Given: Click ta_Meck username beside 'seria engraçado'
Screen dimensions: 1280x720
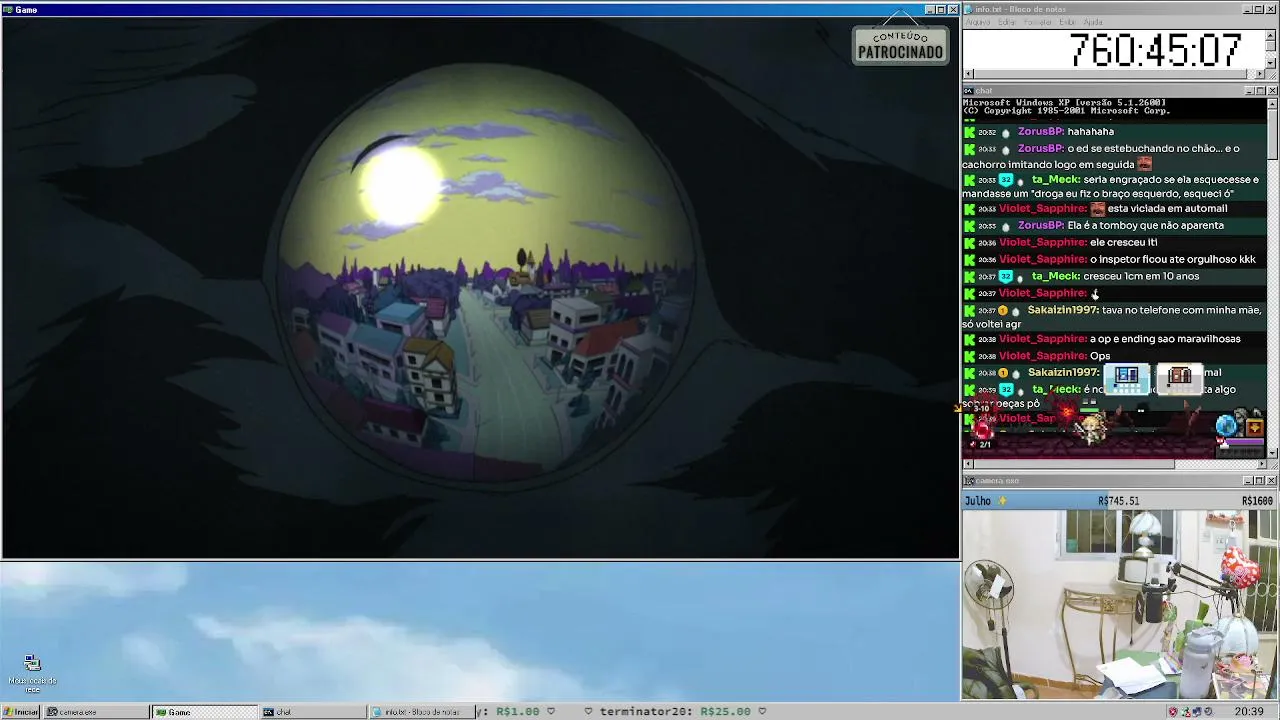Looking at the screenshot, I should [1056, 180].
